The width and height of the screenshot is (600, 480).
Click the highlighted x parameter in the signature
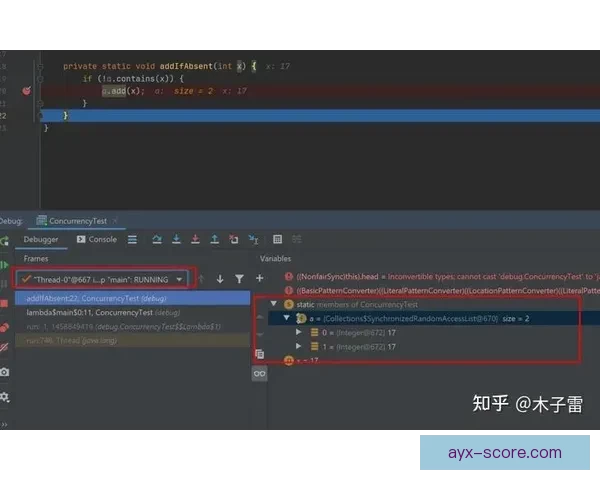tap(240, 66)
